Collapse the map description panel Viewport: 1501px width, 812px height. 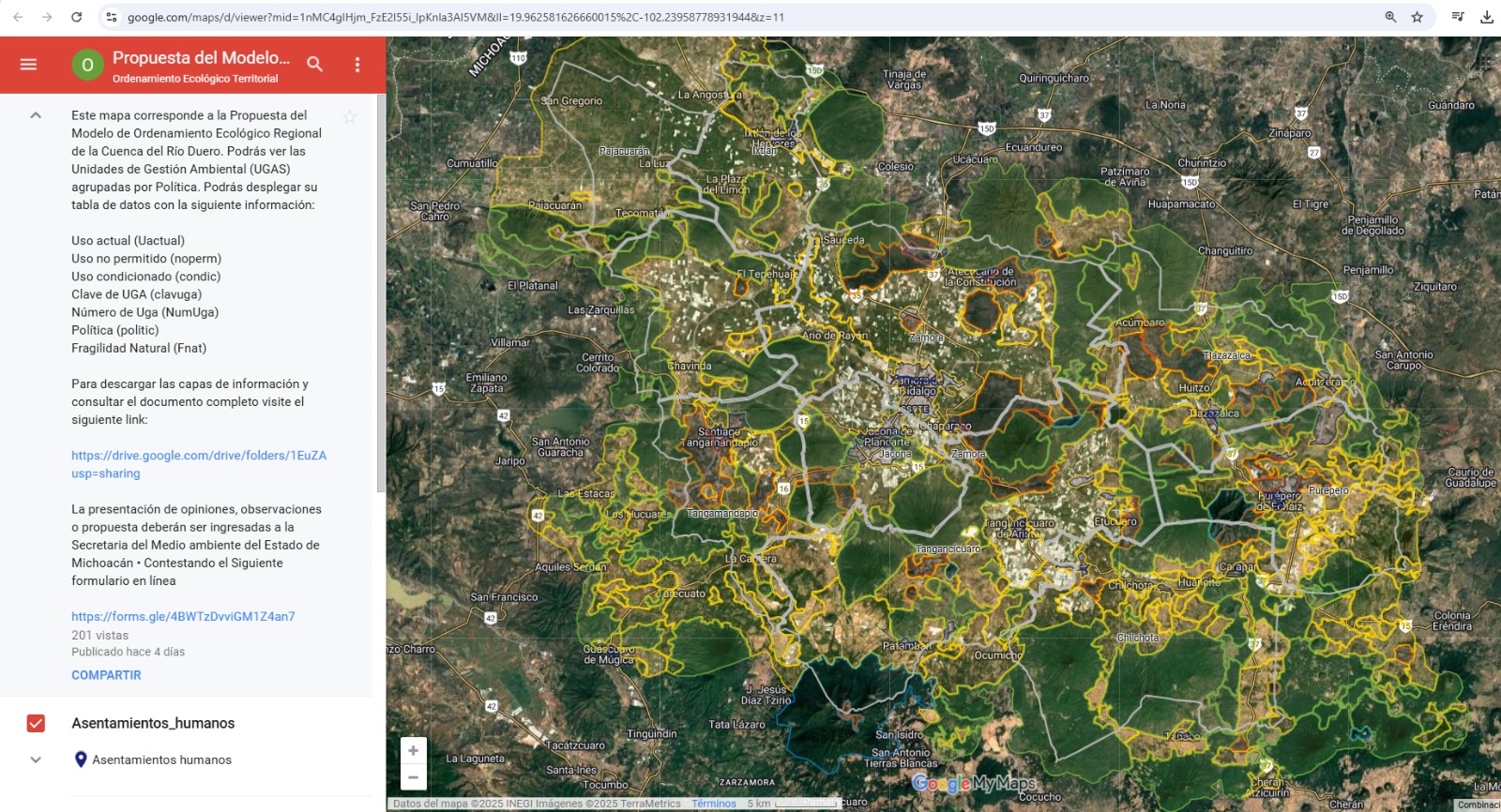(36, 115)
